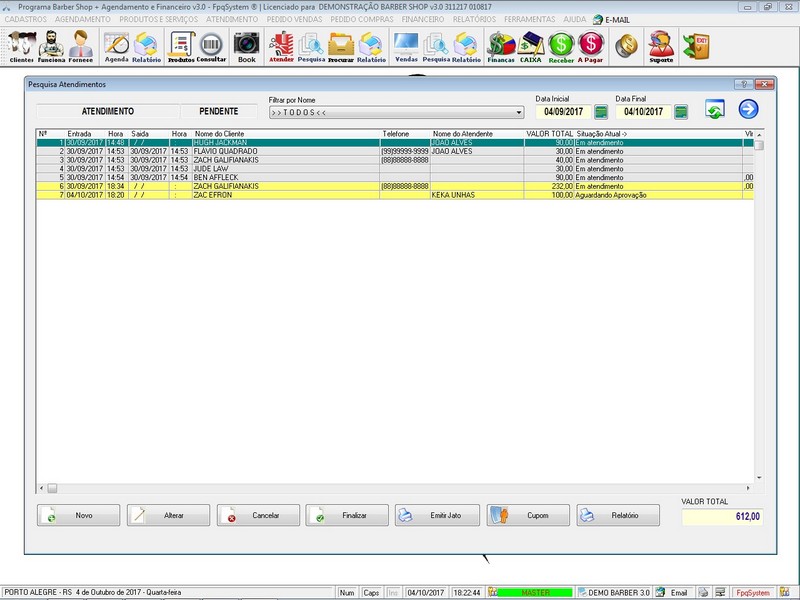Expand the Filtrar por Nome dropdown
Image resolution: width=800 pixels, height=600 pixels.
519,112
